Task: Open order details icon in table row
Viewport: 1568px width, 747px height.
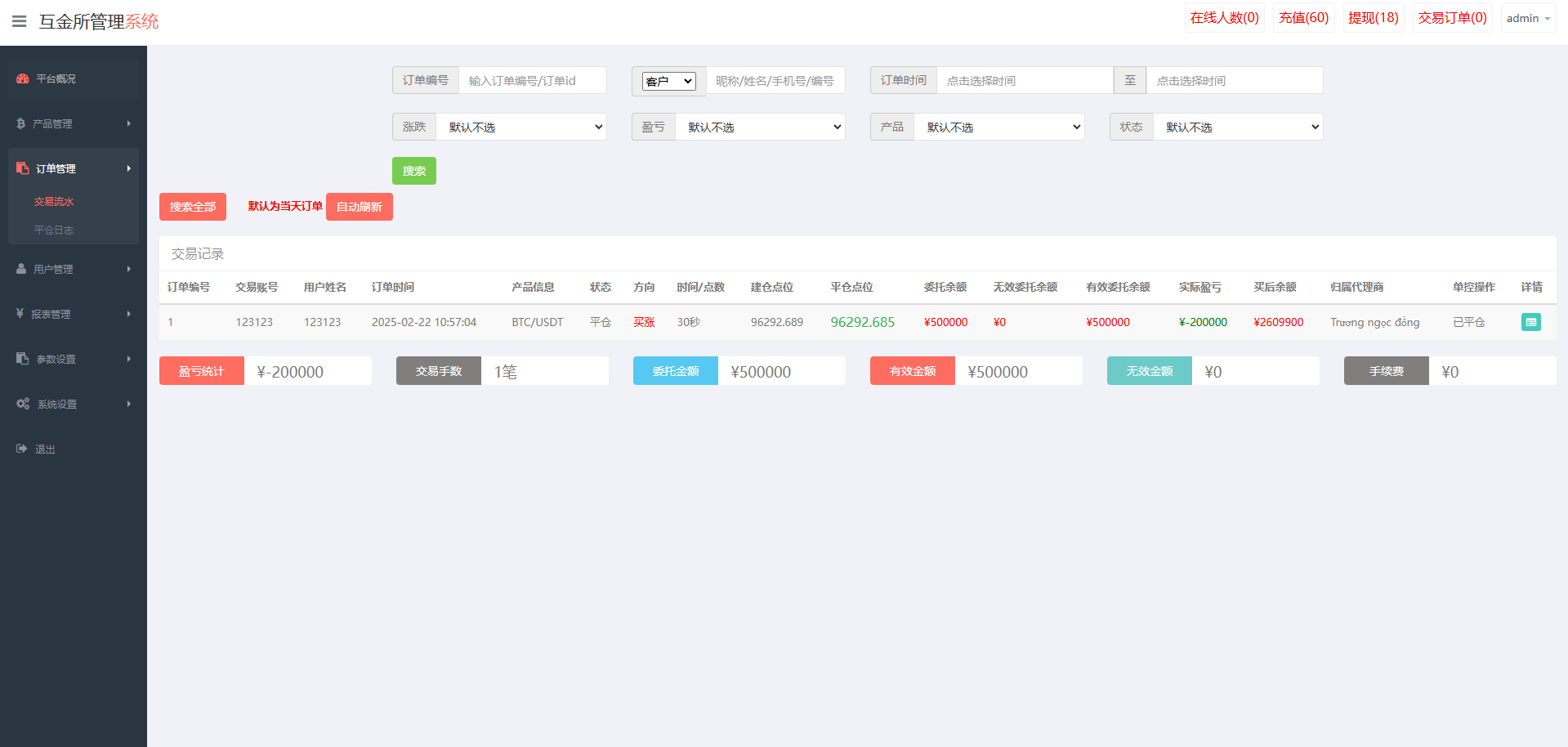Action: coord(1530,322)
